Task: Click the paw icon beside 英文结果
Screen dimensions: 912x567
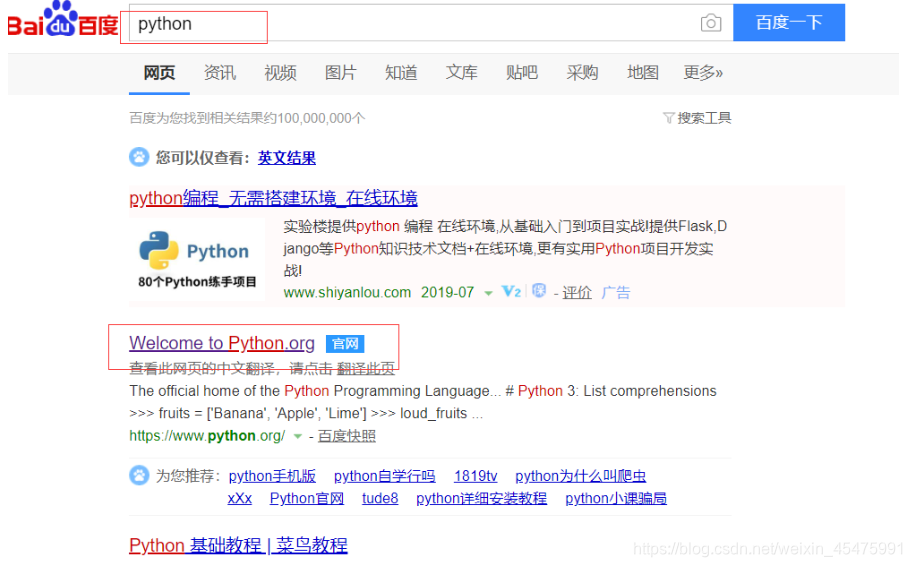Action: (x=139, y=157)
